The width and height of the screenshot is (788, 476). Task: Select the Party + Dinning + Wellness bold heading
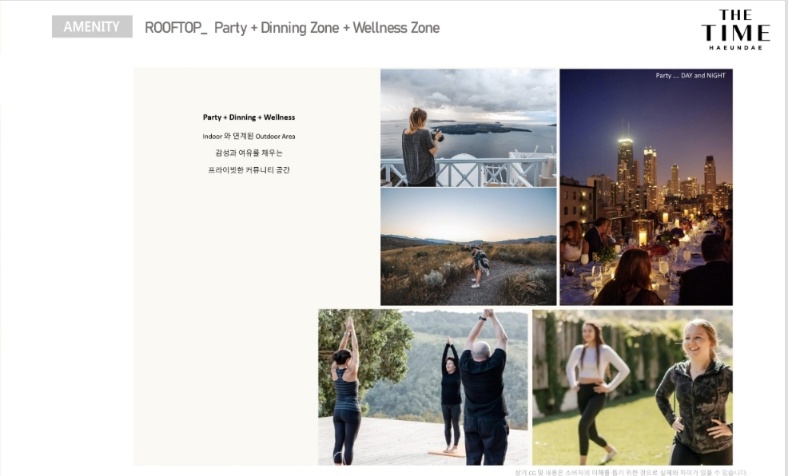(x=249, y=117)
